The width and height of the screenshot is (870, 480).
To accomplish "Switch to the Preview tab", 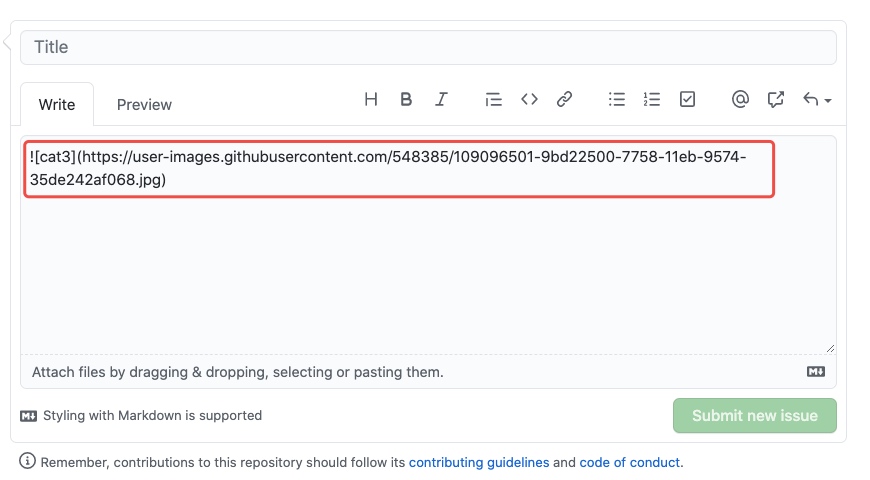I will click(x=144, y=104).
